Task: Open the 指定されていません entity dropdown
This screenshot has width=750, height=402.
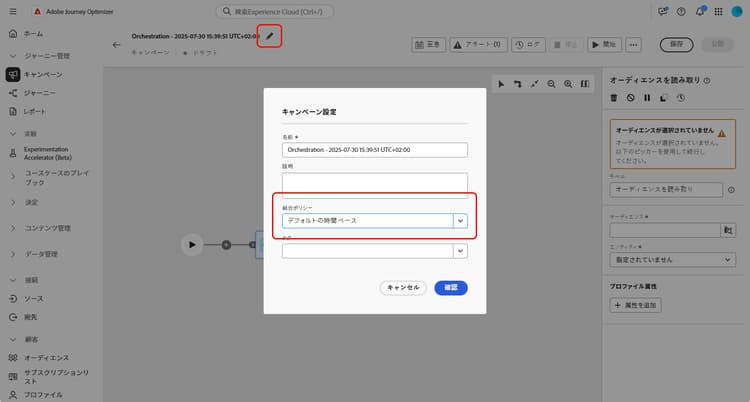Action: point(673,260)
